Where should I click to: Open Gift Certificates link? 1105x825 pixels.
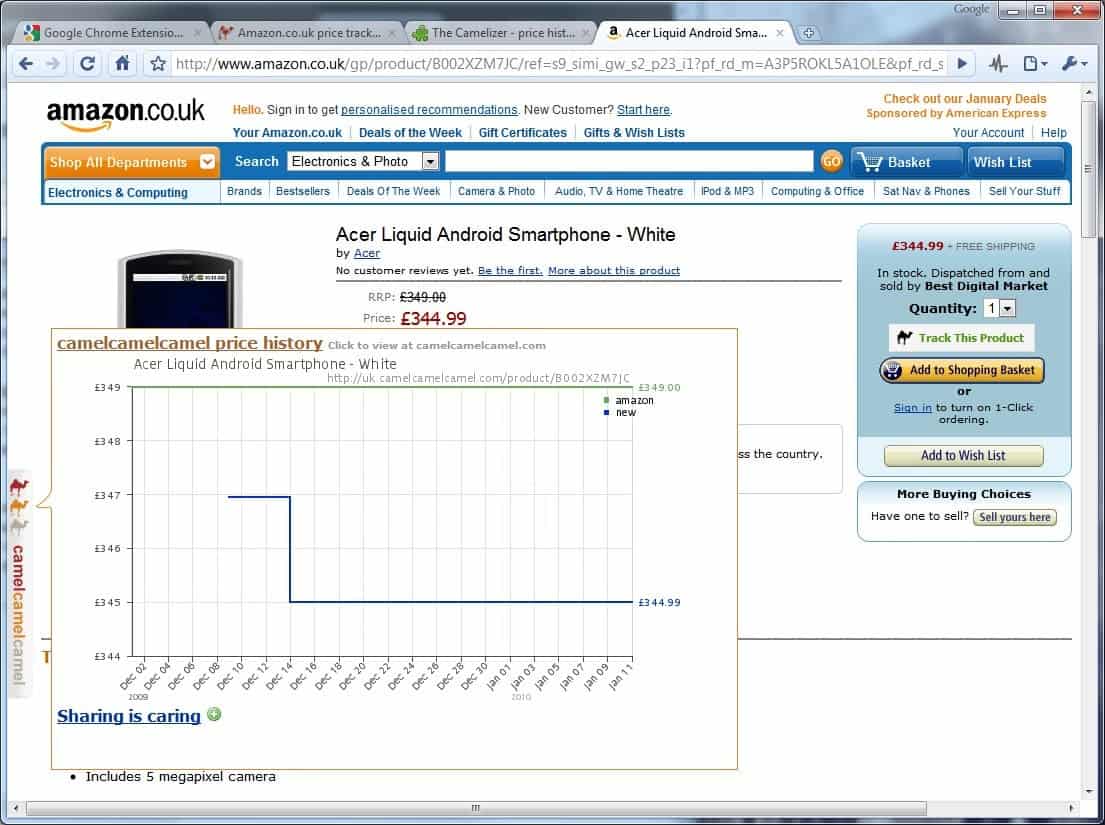522,132
